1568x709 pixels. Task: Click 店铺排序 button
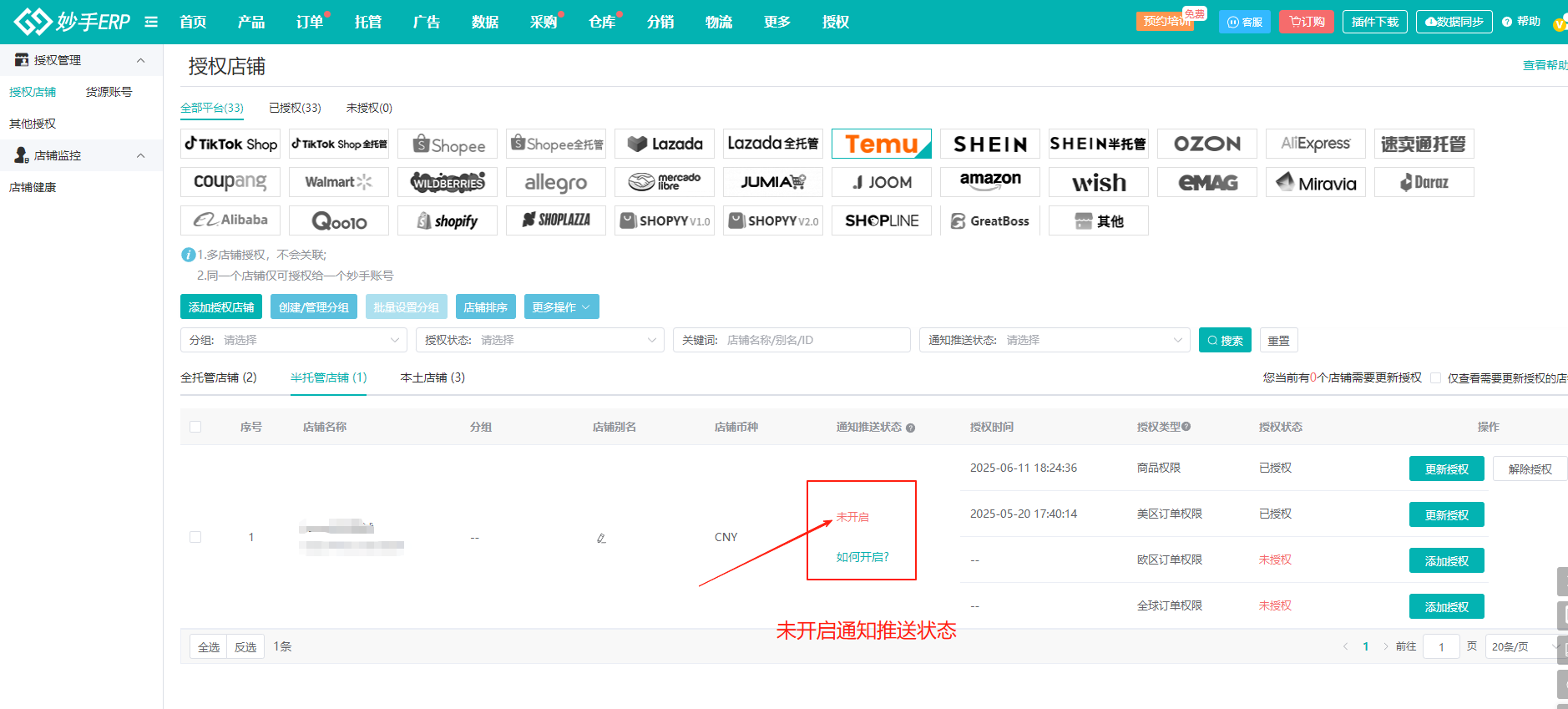(x=486, y=306)
